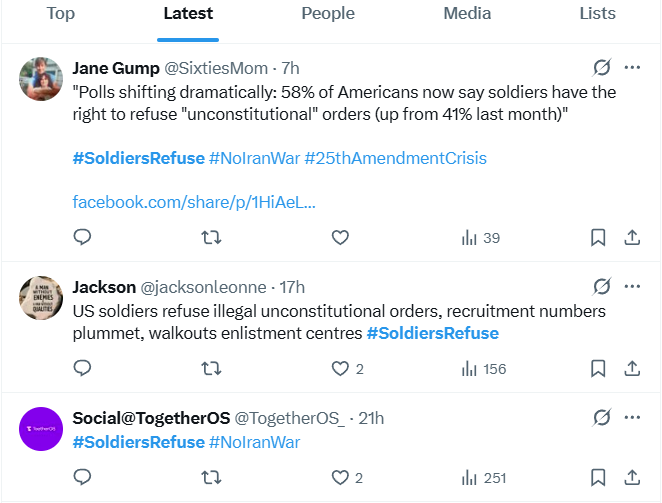Open more options menu on Jackson's post
Viewport: 662px width, 503px height.
pyautogui.click(x=632, y=287)
